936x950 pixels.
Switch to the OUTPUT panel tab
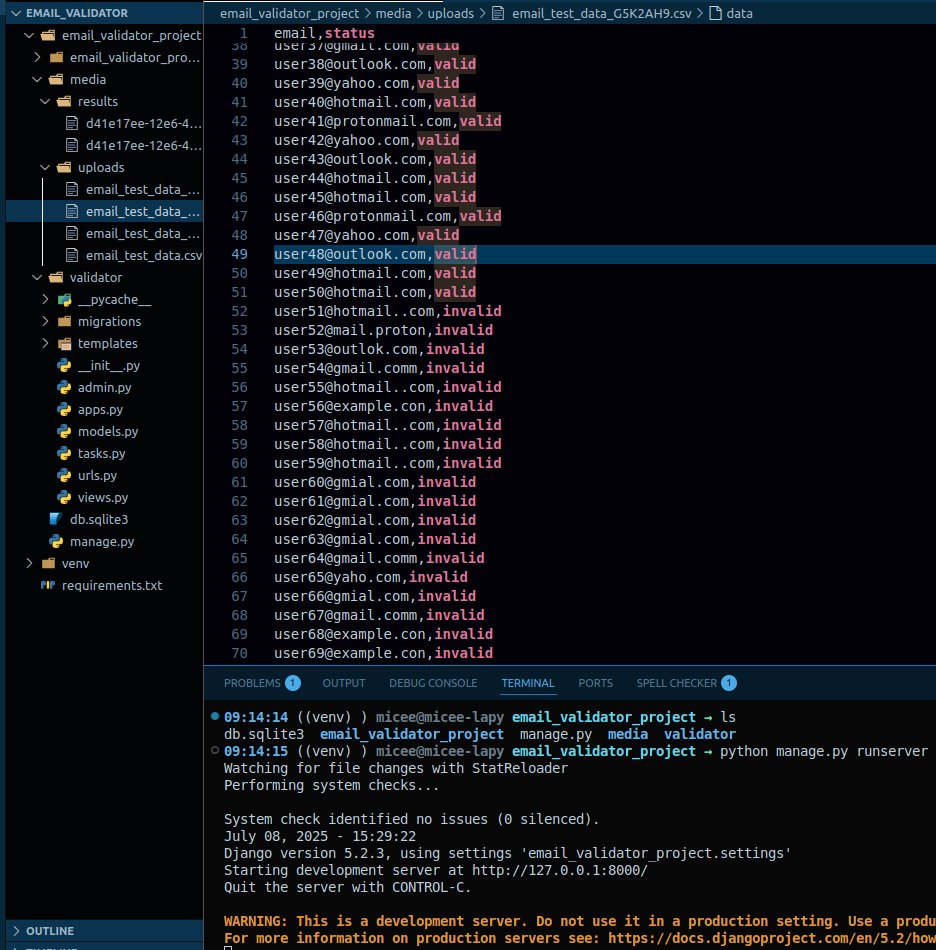point(344,683)
